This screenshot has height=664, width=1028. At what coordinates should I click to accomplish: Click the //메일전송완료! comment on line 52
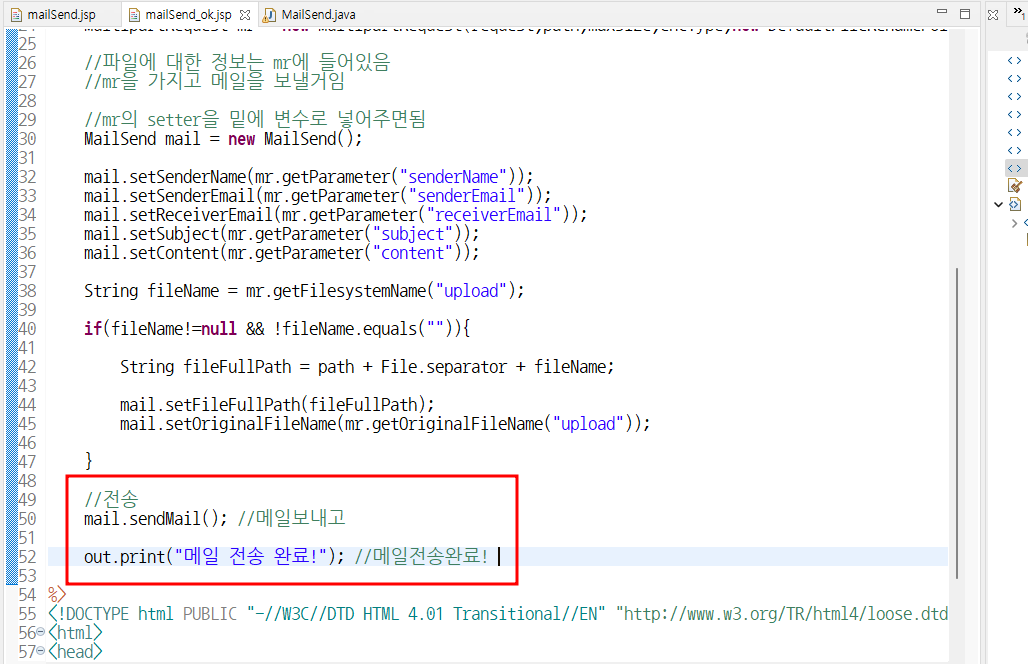422,557
